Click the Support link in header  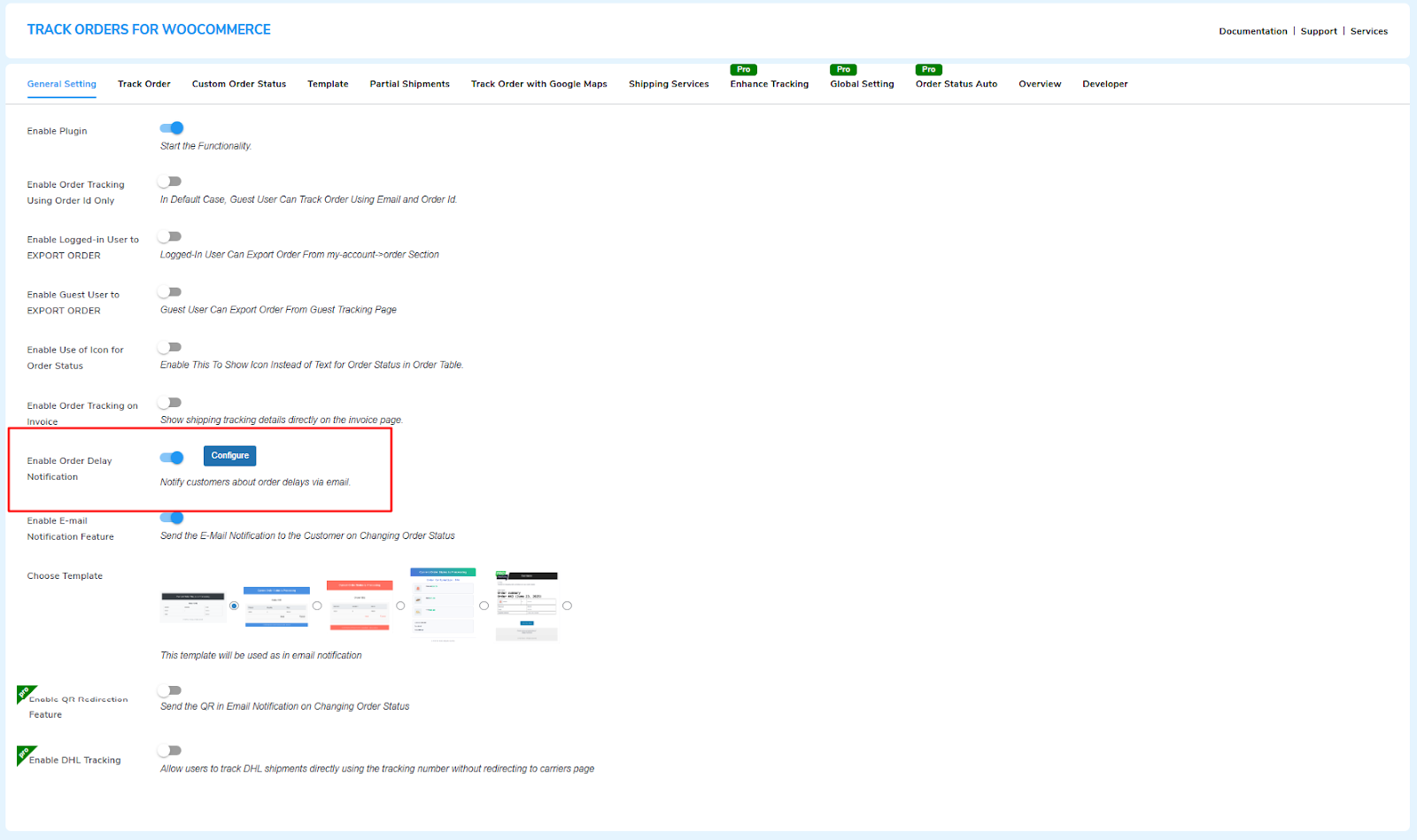pyautogui.click(x=1319, y=31)
